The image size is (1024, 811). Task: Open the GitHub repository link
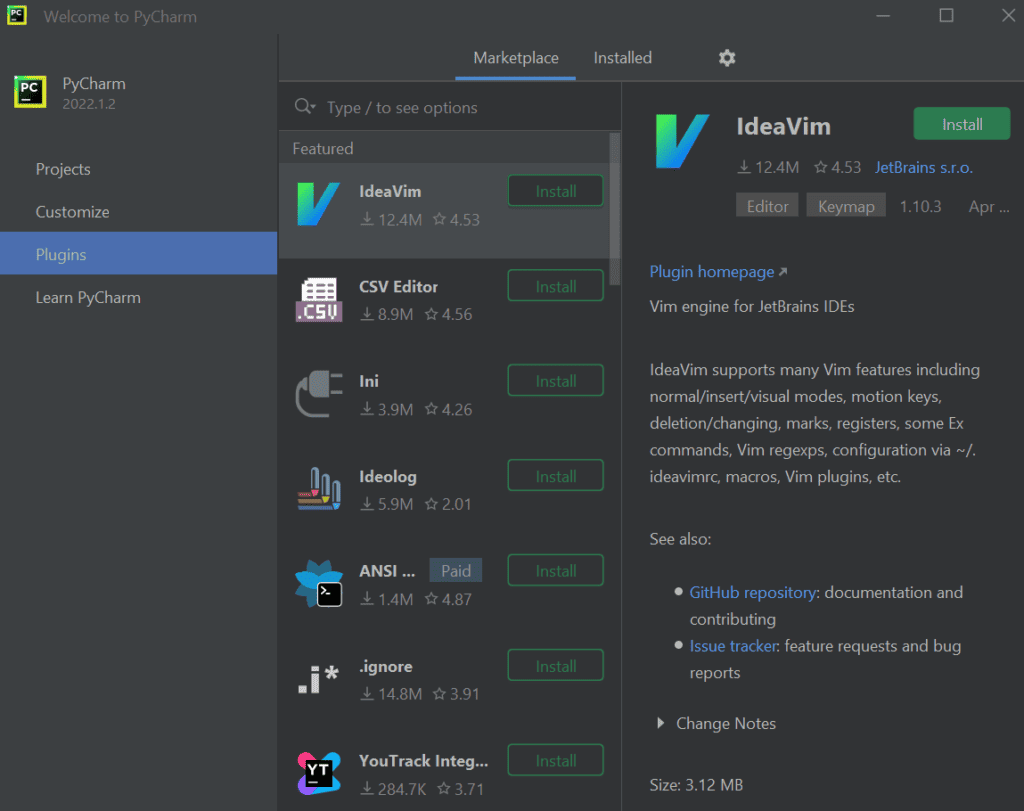[x=752, y=592]
